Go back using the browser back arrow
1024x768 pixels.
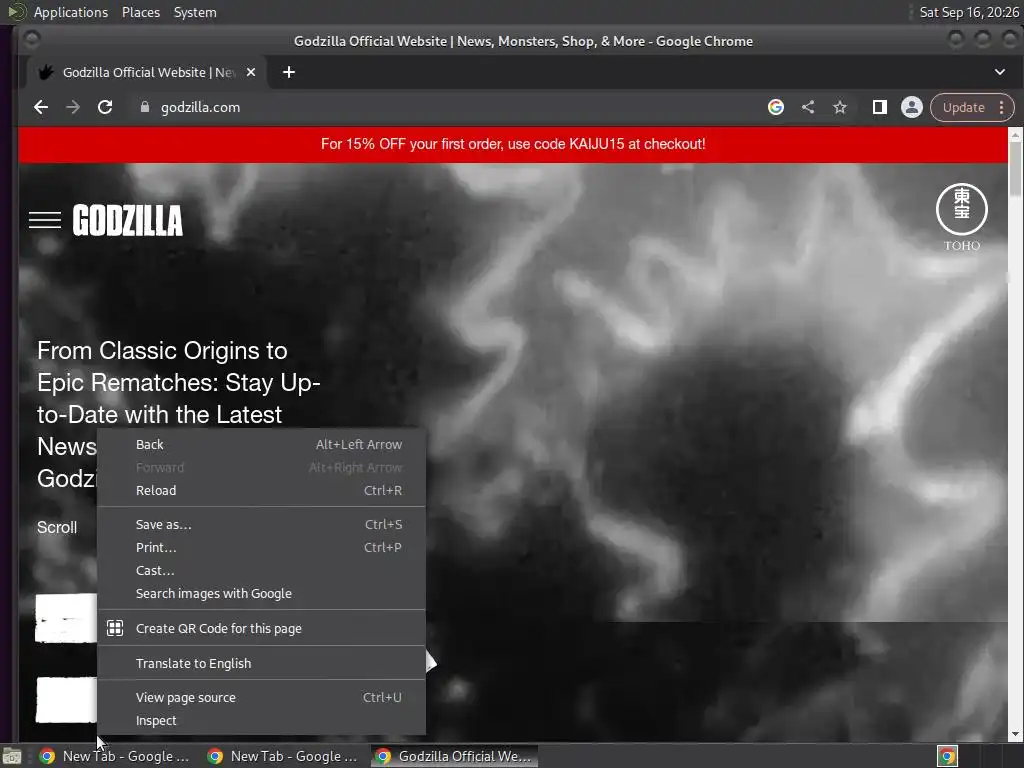pos(40,107)
